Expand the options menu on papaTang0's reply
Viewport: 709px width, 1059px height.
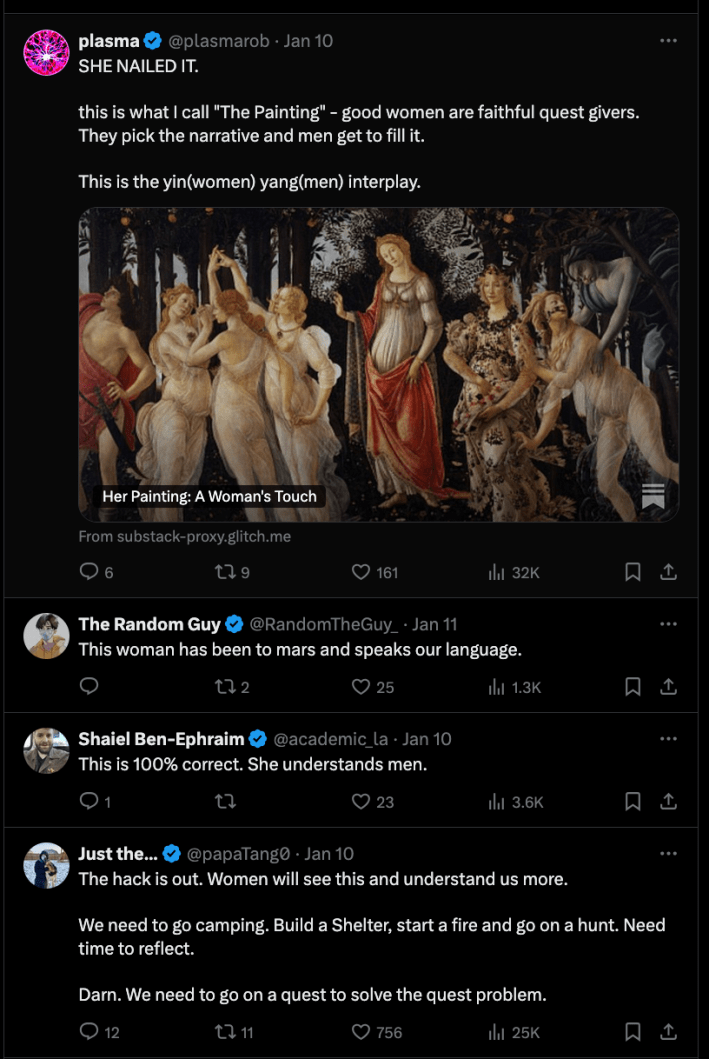pos(668,853)
